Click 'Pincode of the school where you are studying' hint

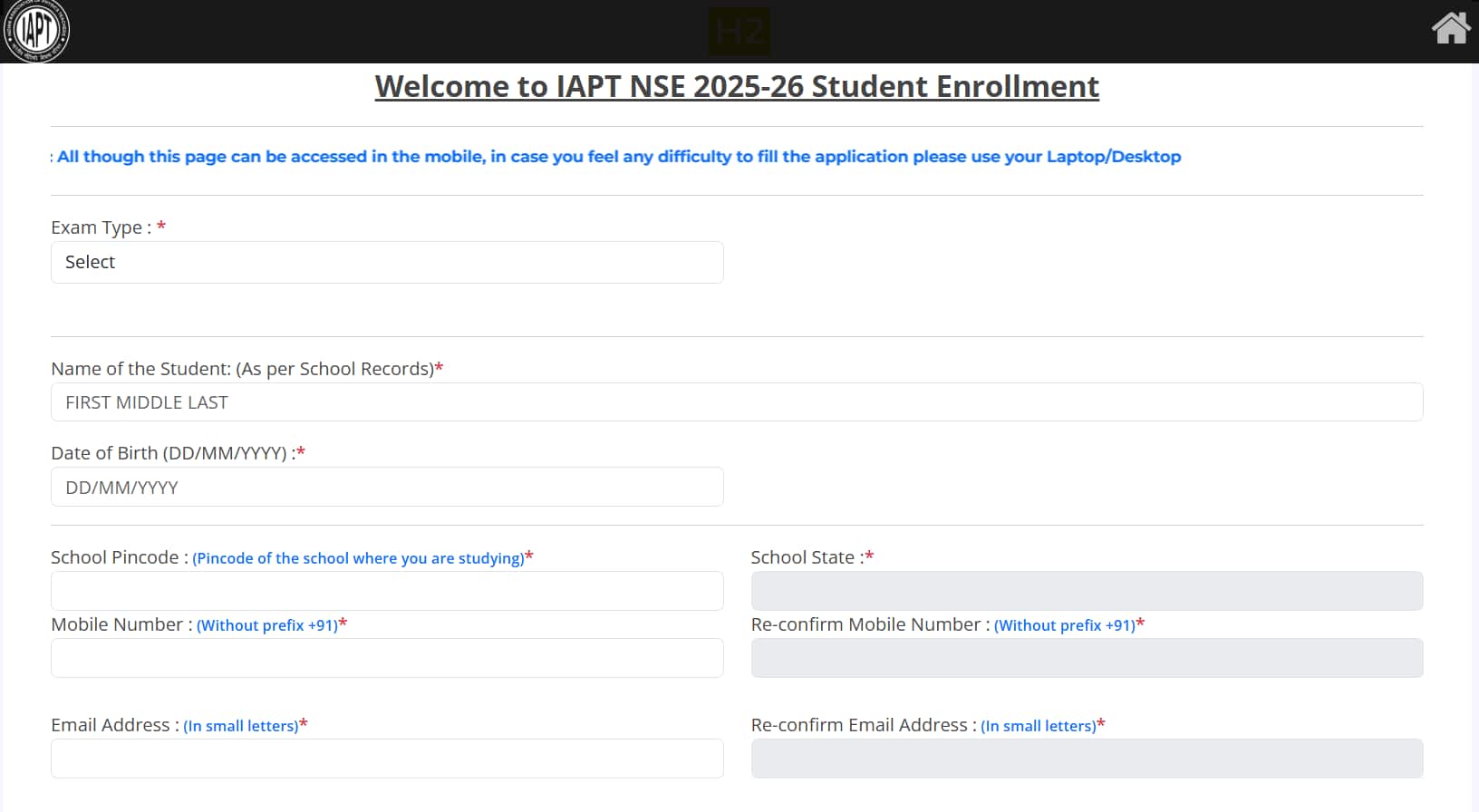pyautogui.click(x=358, y=558)
